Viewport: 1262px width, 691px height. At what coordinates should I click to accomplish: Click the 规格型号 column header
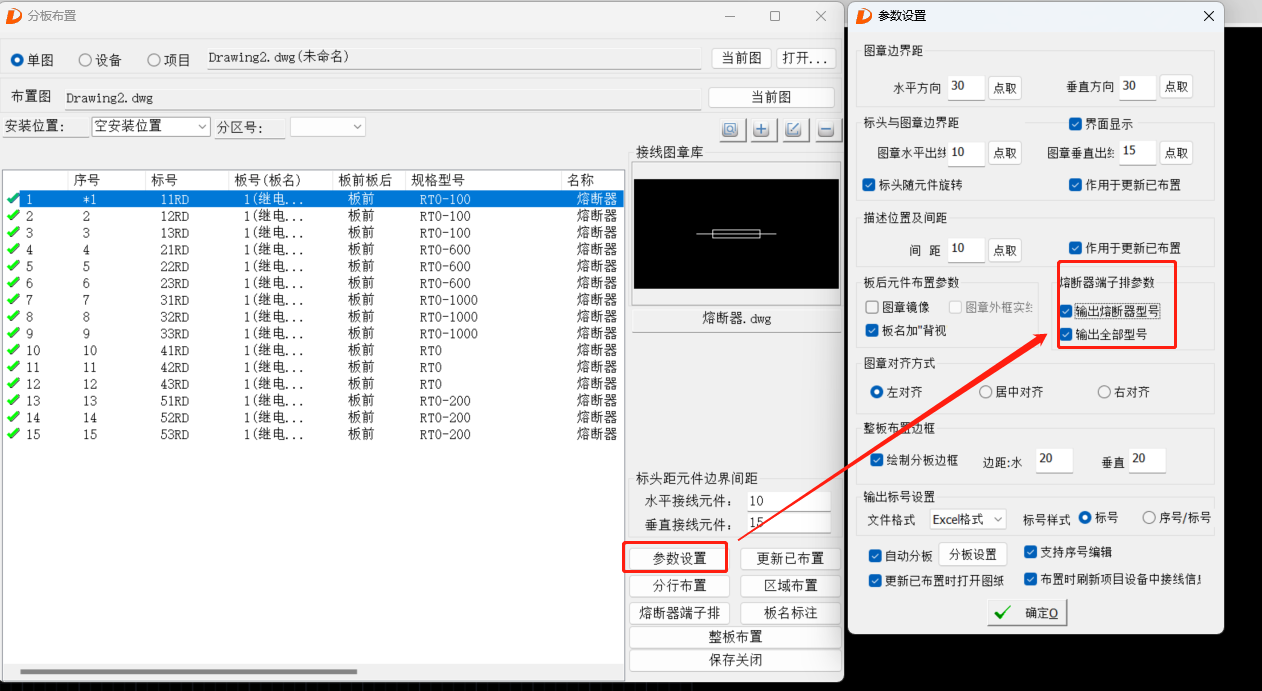[x=483, y=180]
